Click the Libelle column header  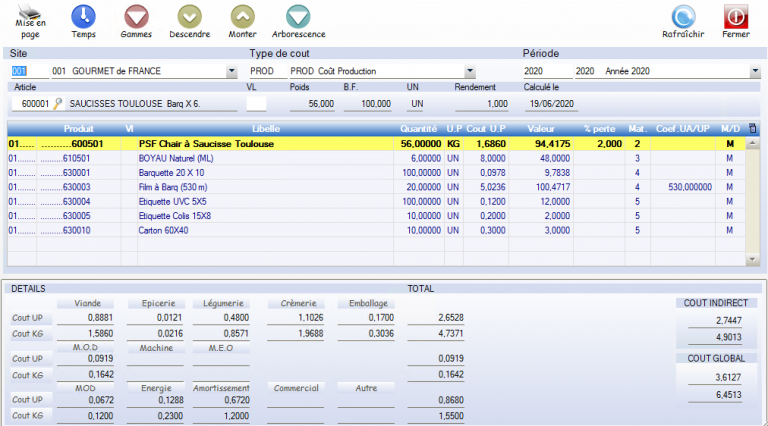266,128
